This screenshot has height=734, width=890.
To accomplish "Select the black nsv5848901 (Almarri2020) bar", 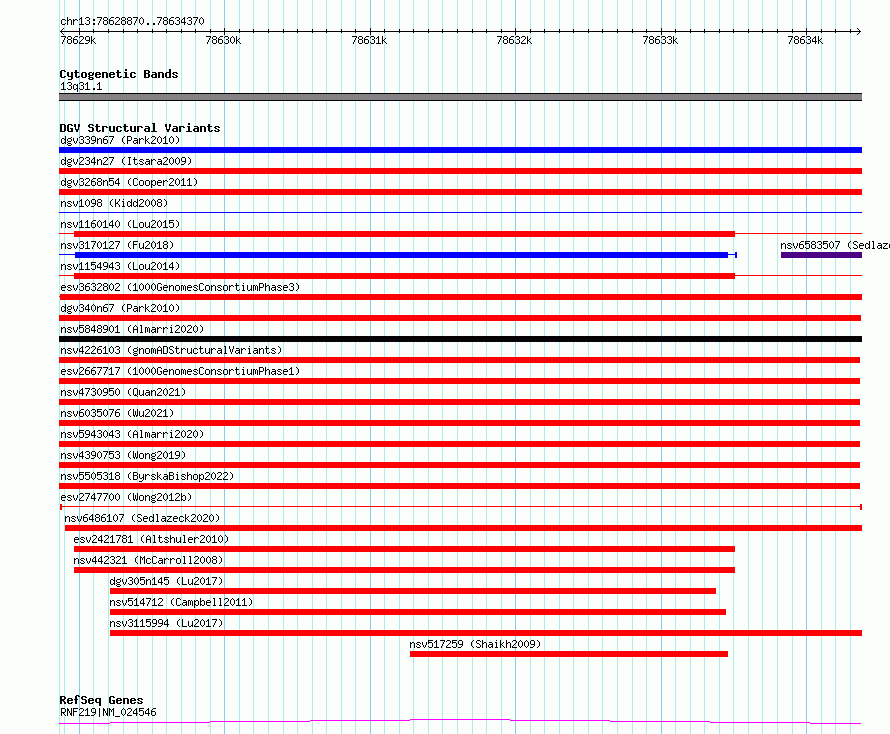I will click(460, 339).
